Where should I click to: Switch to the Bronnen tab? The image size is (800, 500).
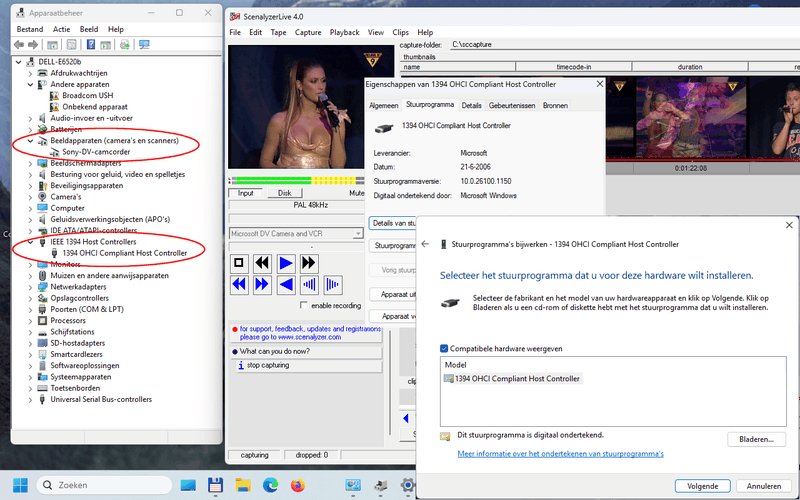[x=555, y=106]
